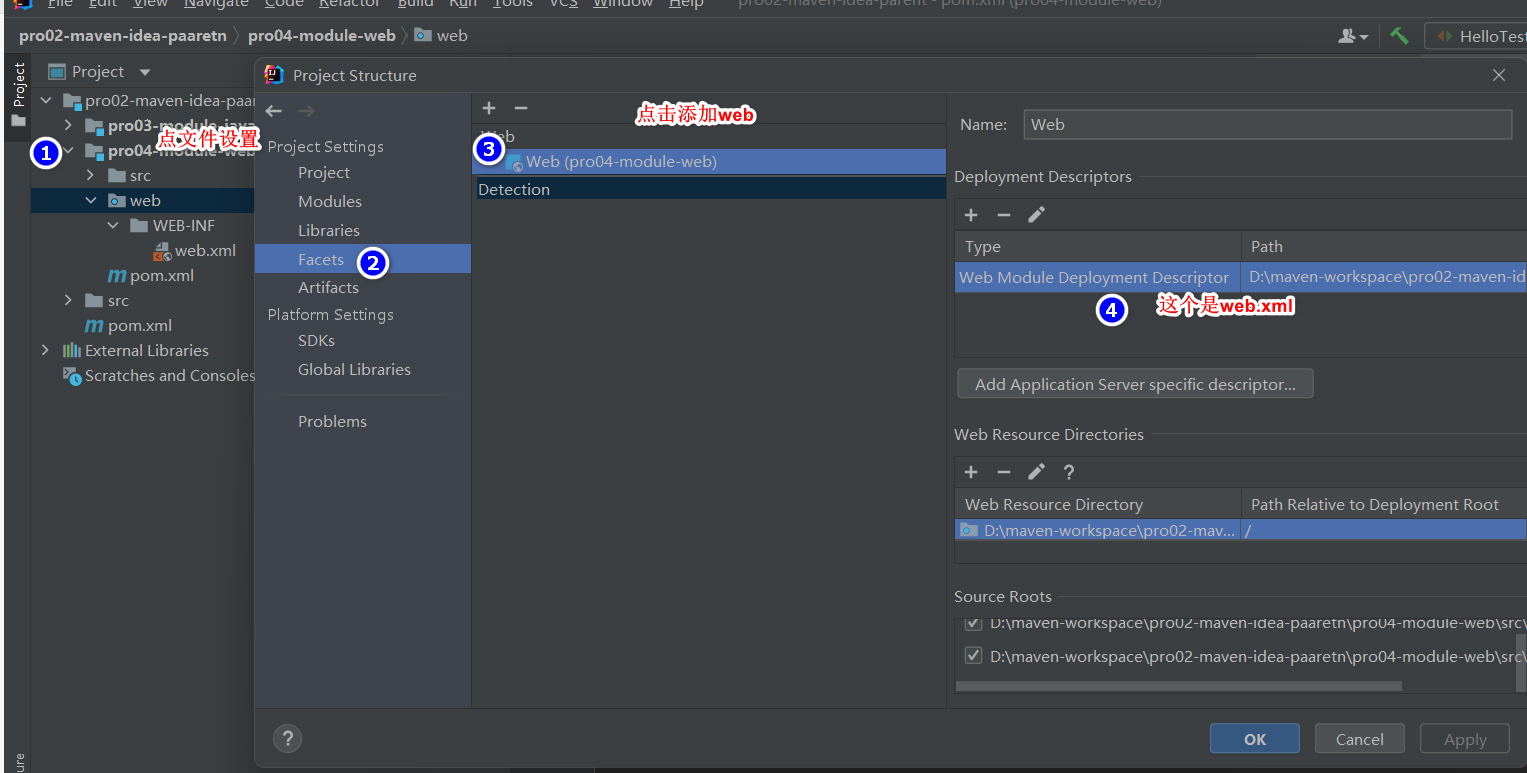Click the Name input field
Screen dimensions: 1527x773
click(1267, 124)
